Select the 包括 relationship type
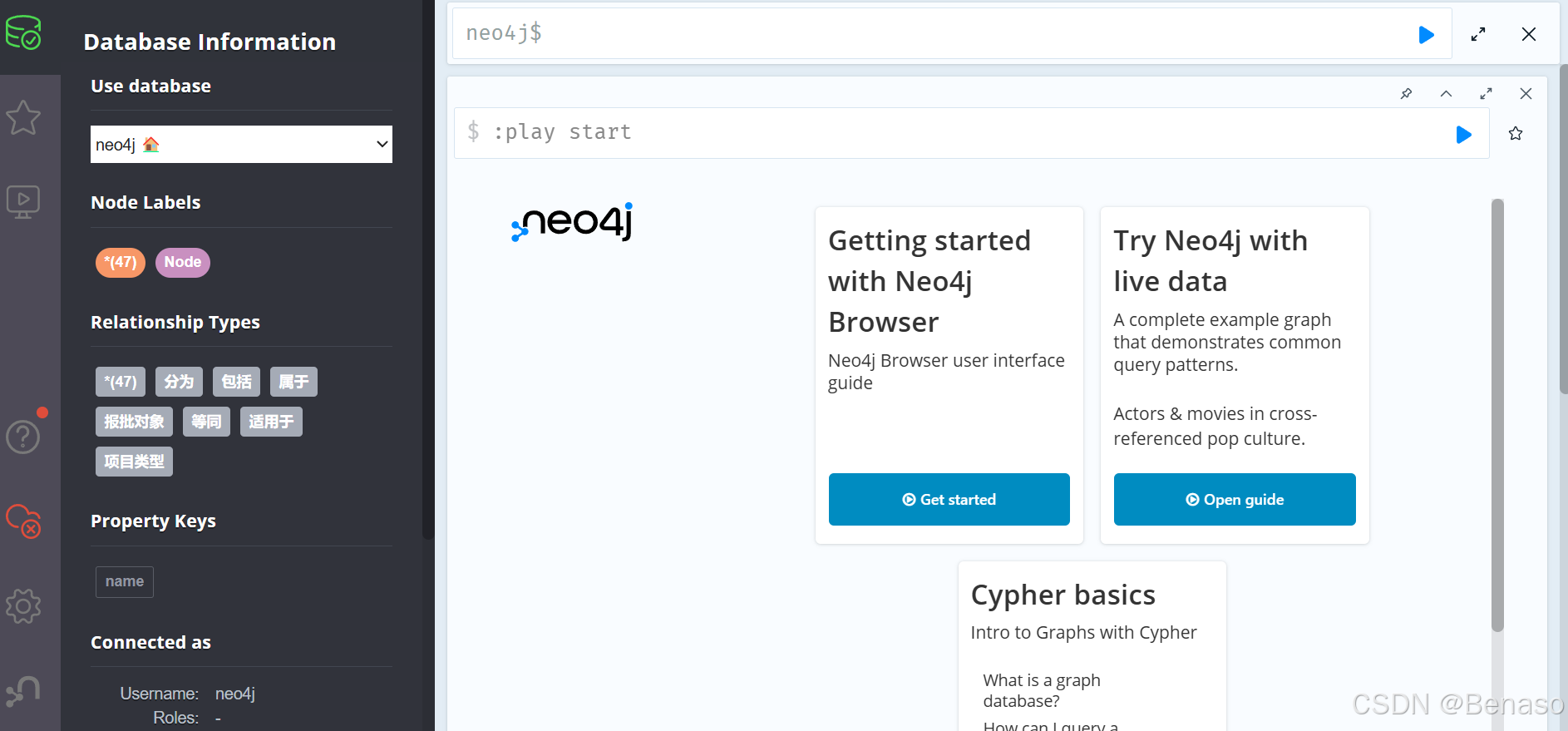 pos(236,382)
